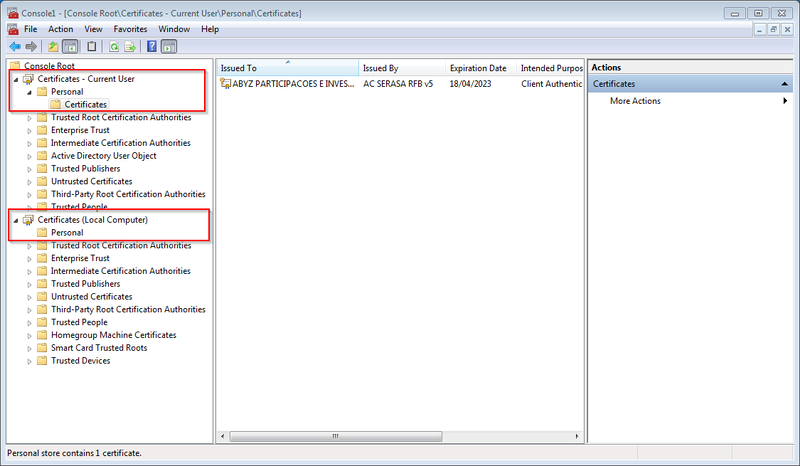Viewport: 800px width, 466px height.
Task: Select Current User Untrusted Certificates folder
Action: [91, 181]
